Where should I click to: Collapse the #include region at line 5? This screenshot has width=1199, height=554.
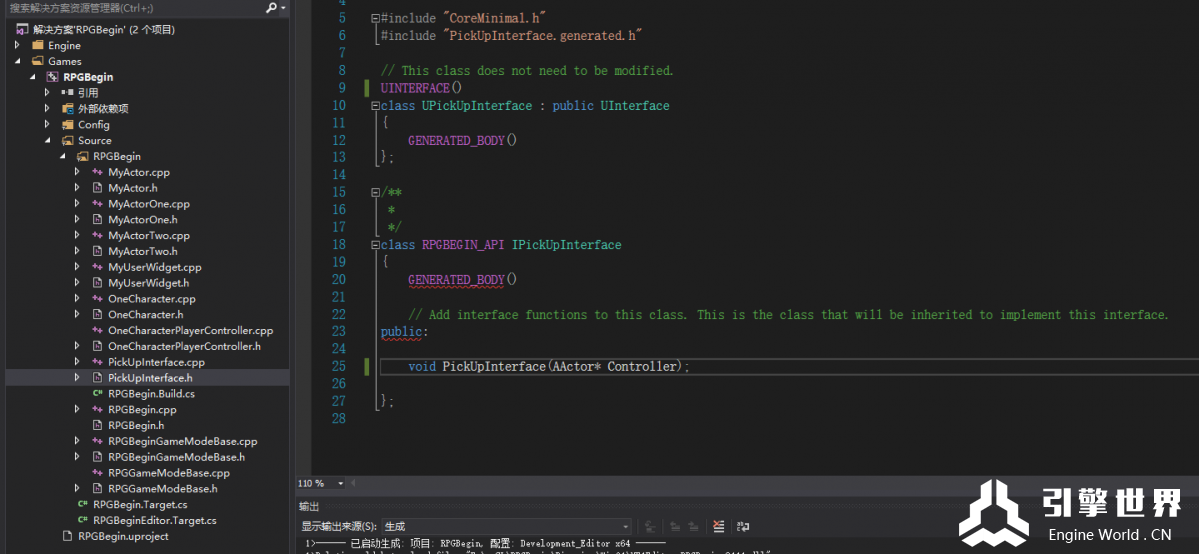(x=375, y=18)
